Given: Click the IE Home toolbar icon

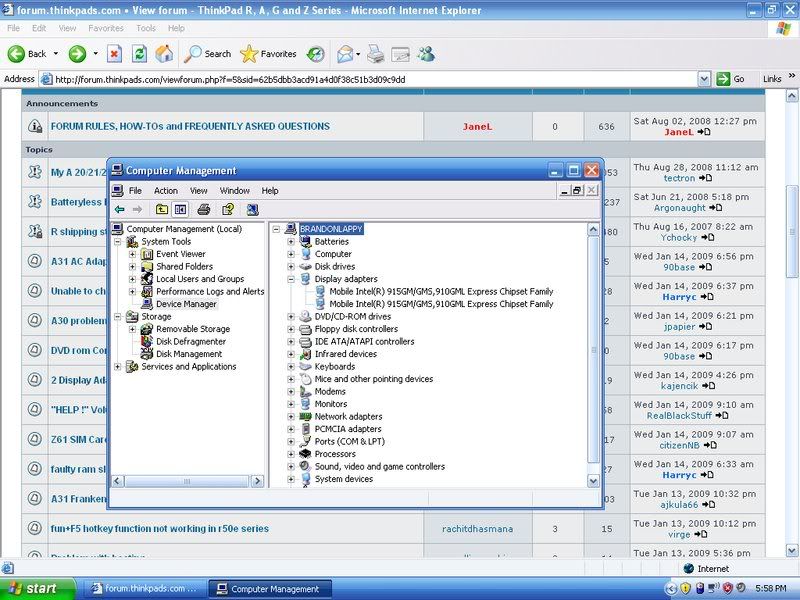Looking at the screenshot, I should (164, 54).
